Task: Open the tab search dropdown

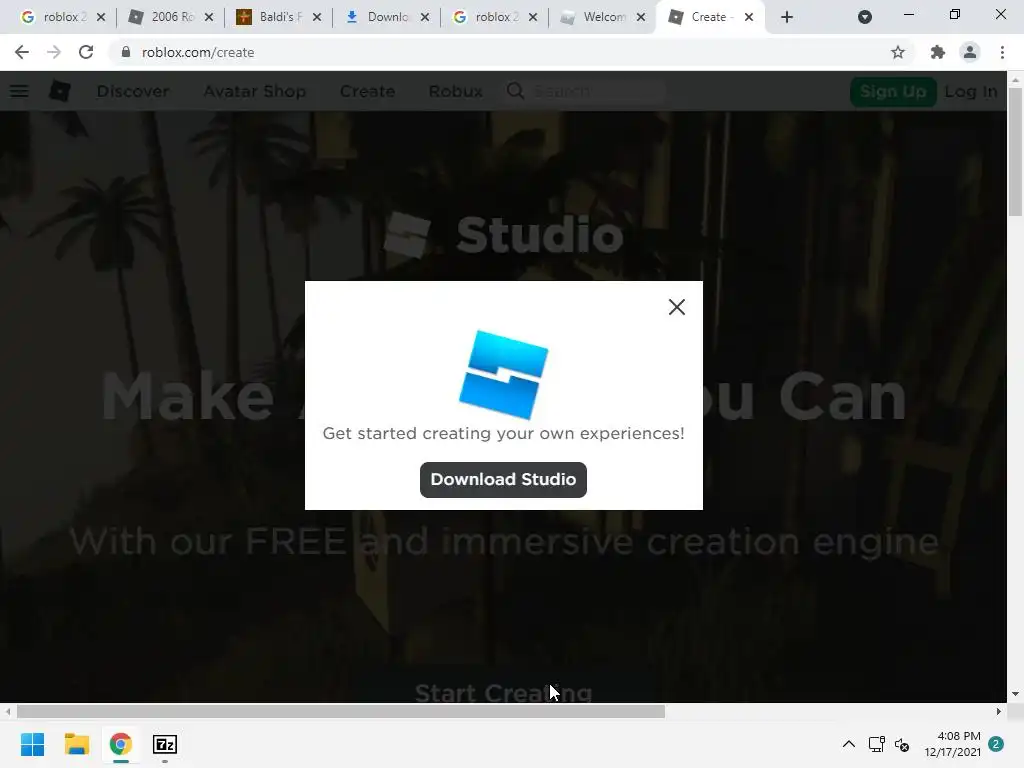Action: tap(865, 17)
